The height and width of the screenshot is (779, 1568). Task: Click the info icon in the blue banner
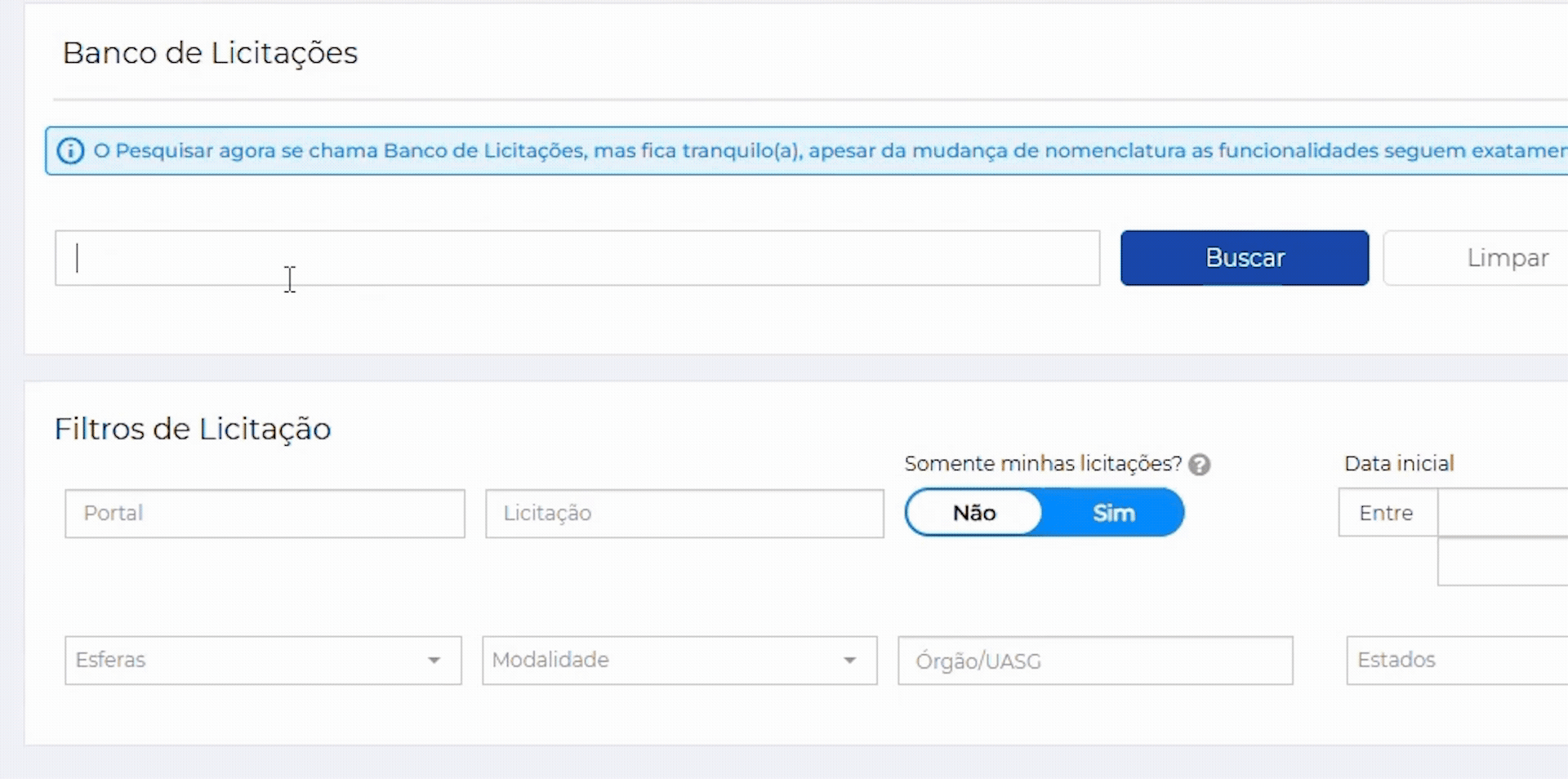click(70, 151)
